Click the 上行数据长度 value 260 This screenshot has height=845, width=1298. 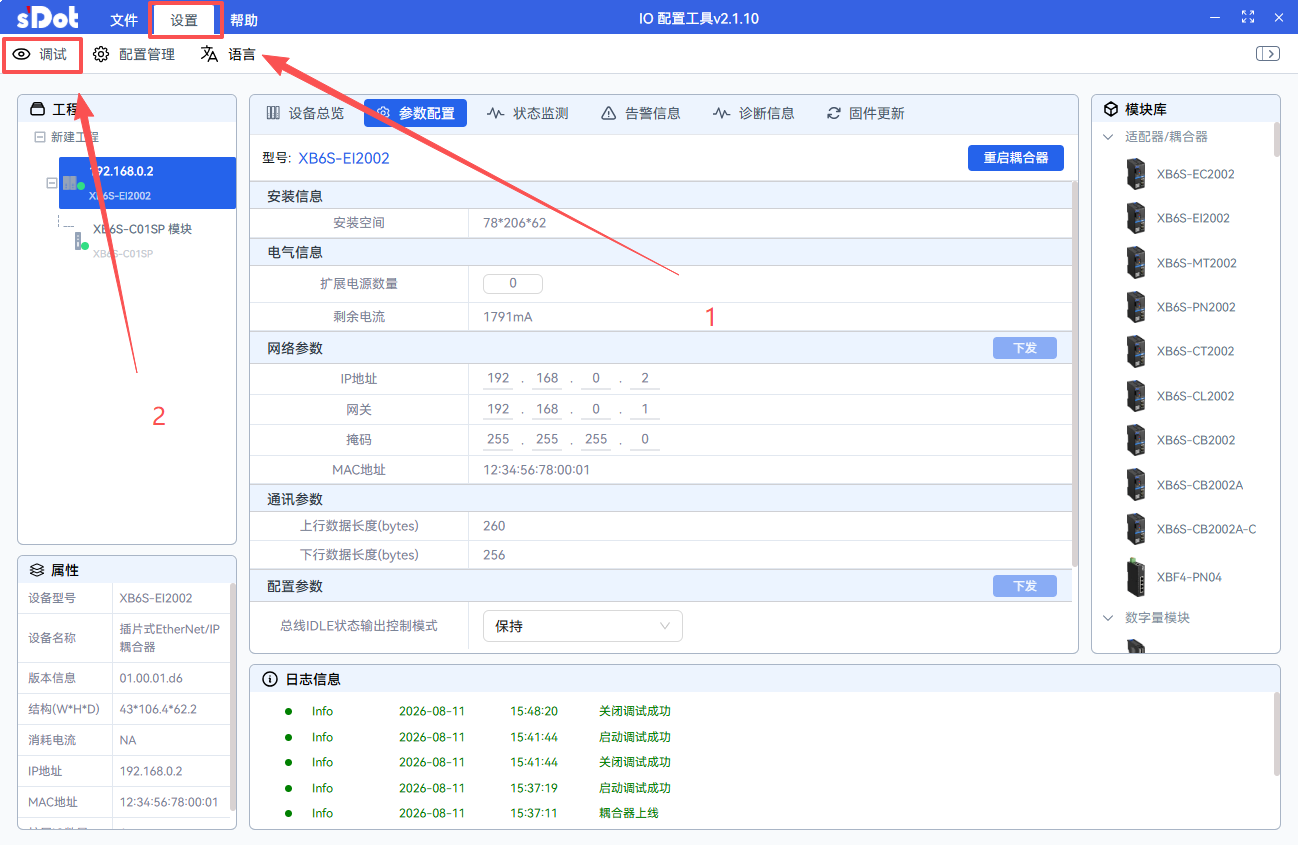494,526
